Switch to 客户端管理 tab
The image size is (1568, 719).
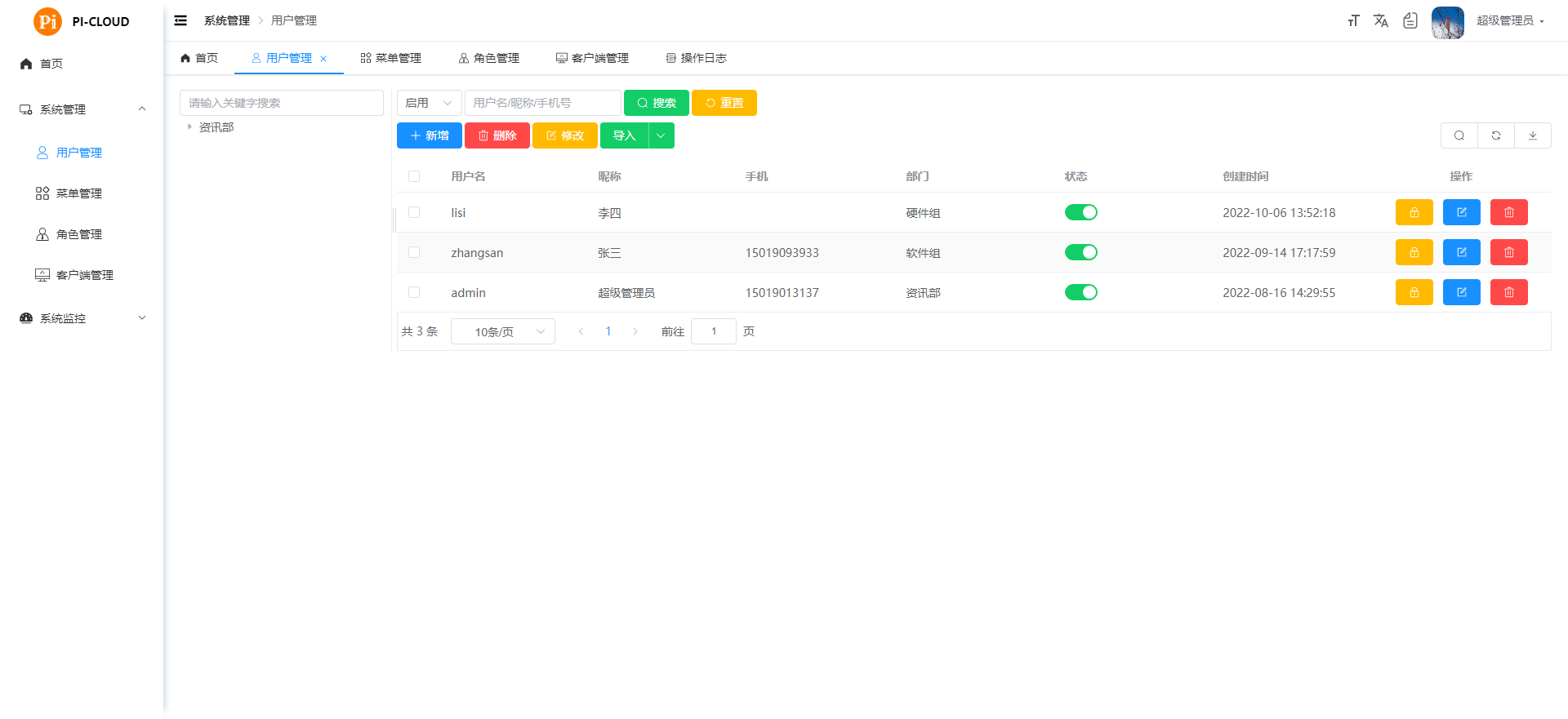(x=593, y=58)
